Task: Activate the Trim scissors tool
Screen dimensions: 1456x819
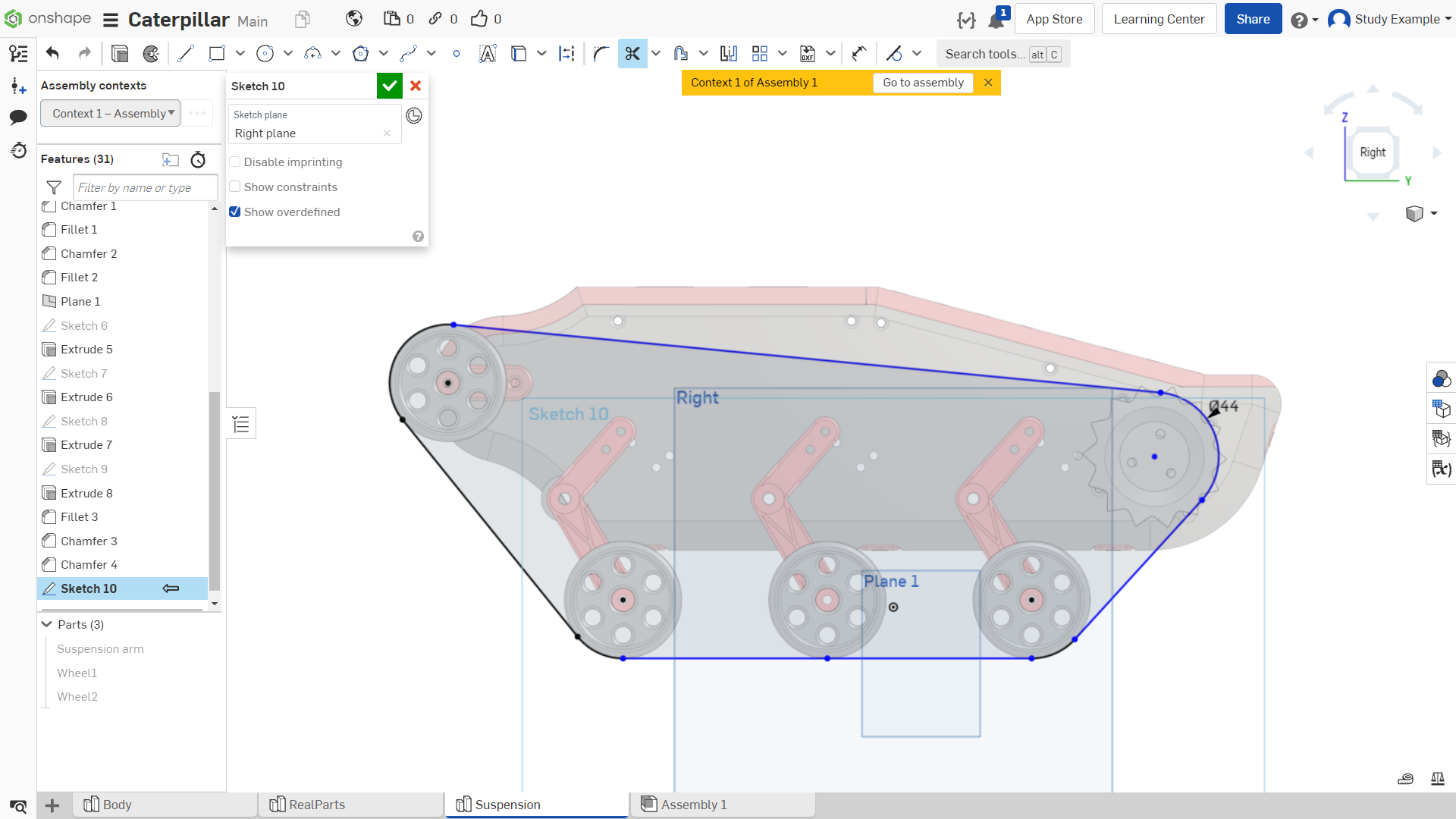Action: [632, 54]
